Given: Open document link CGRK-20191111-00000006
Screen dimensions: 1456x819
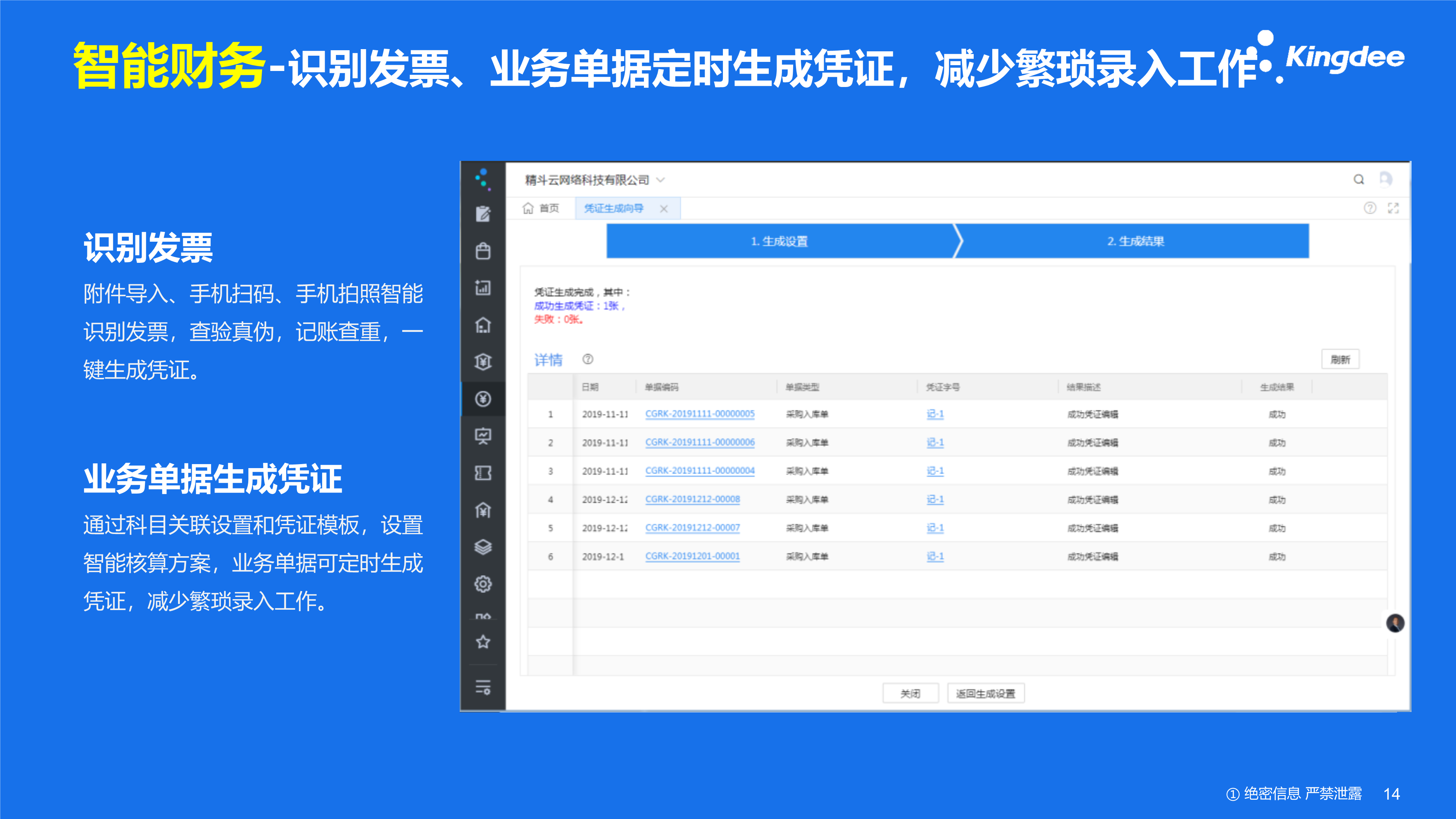Looking at the screenshot, I should 700,442.
